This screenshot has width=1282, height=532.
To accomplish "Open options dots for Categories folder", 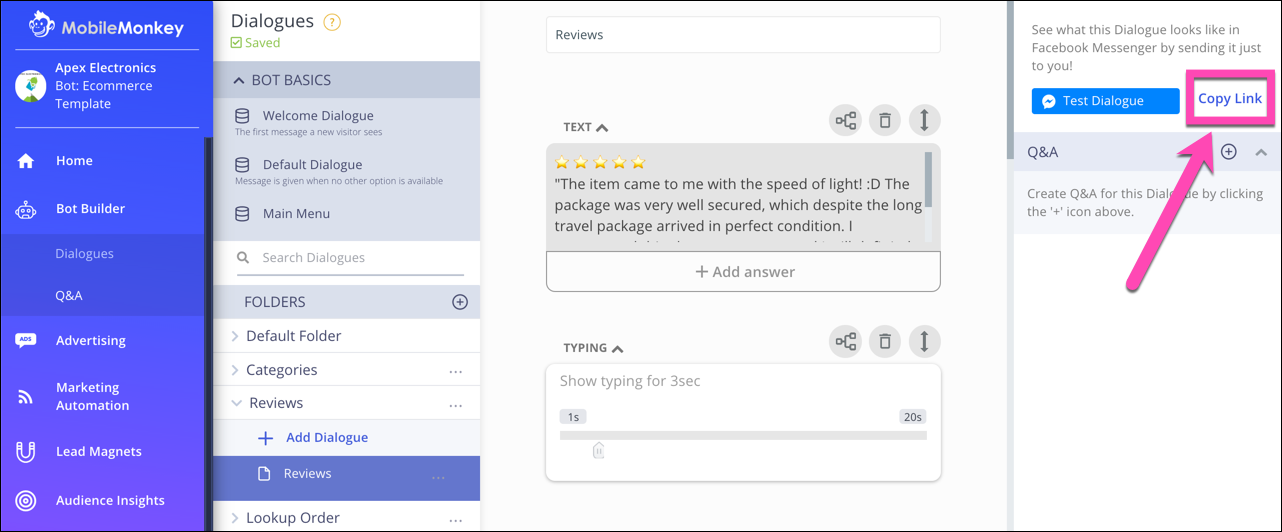I will [x=456, y=371].
